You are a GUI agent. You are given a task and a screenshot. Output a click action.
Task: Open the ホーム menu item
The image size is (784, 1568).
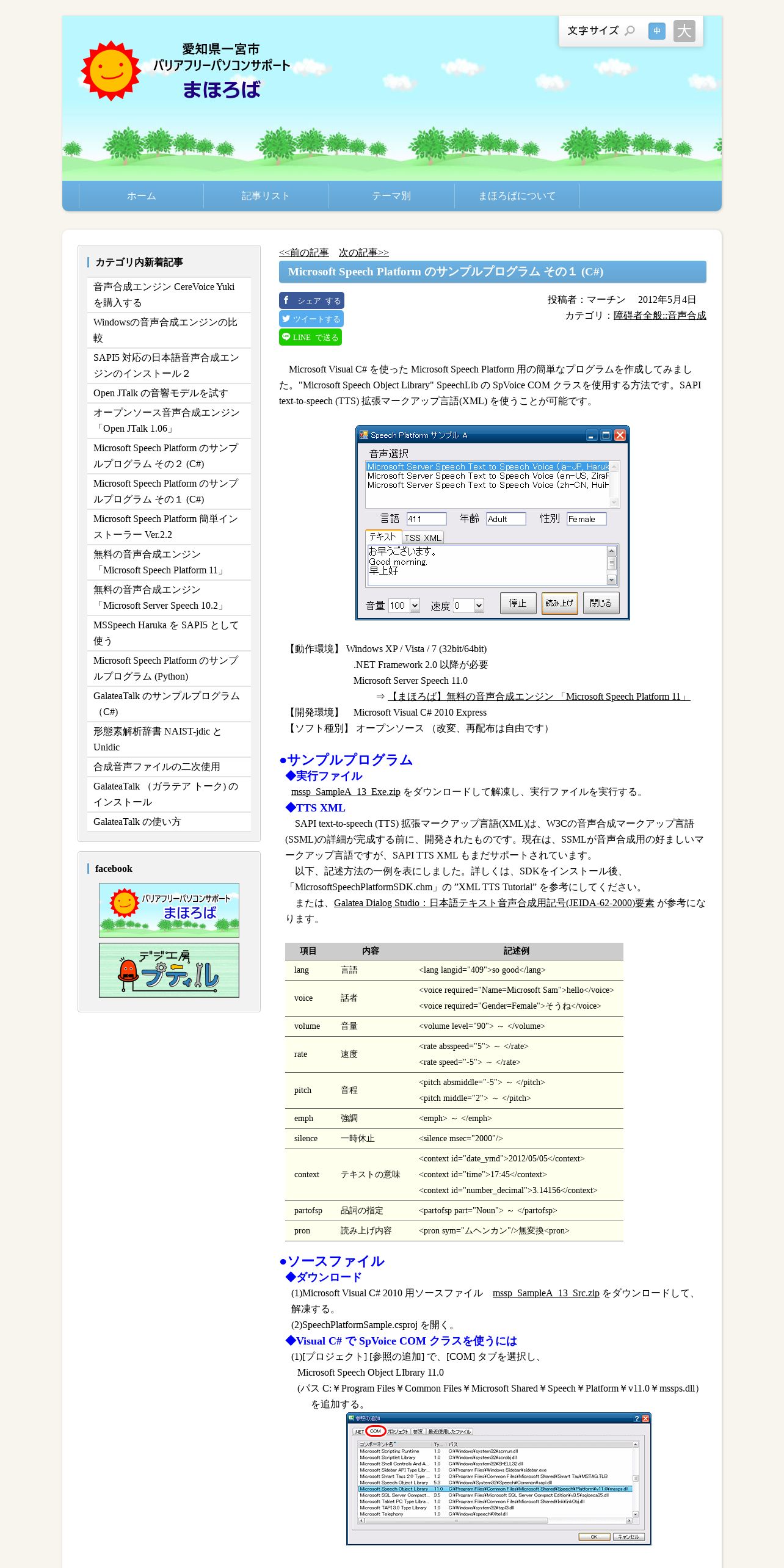pos(141,196)
